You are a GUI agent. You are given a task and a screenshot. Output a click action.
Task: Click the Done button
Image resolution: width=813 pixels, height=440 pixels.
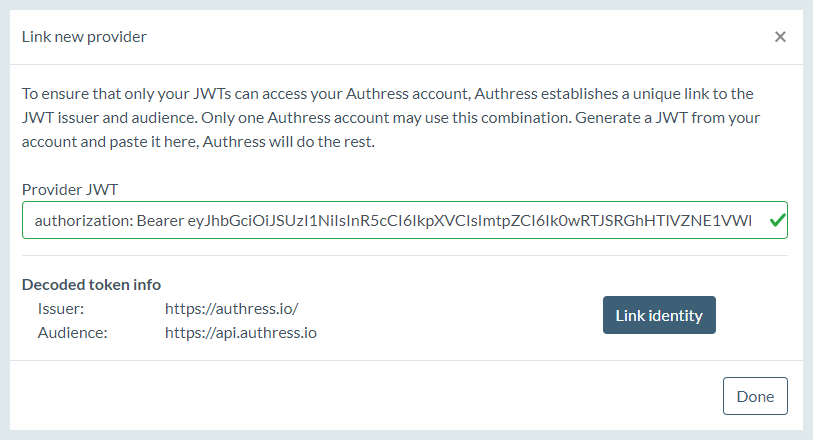pyautogui.click(x=755, y=396)
